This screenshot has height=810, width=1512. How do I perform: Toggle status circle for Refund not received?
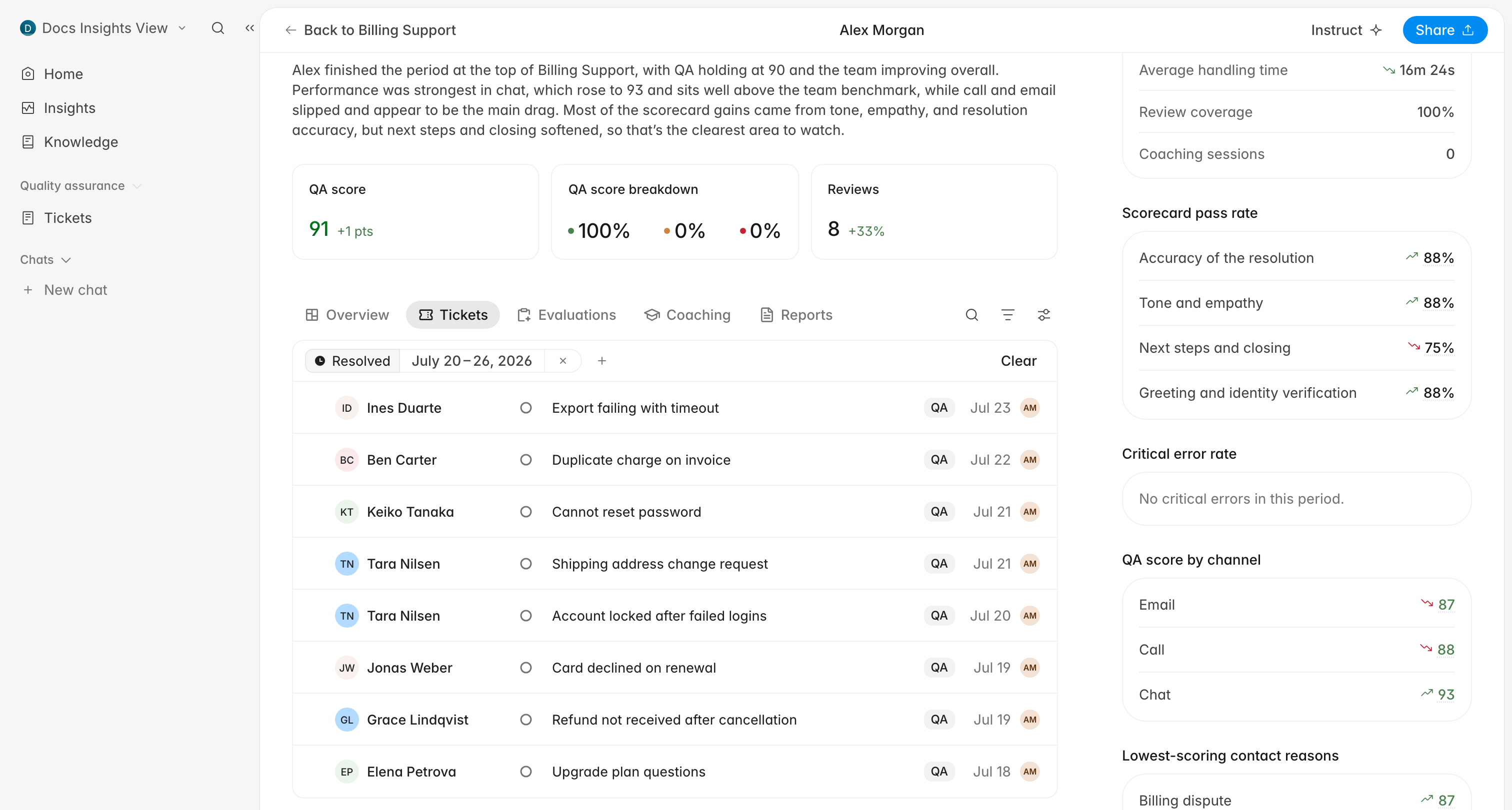click(x=526, y=720)
